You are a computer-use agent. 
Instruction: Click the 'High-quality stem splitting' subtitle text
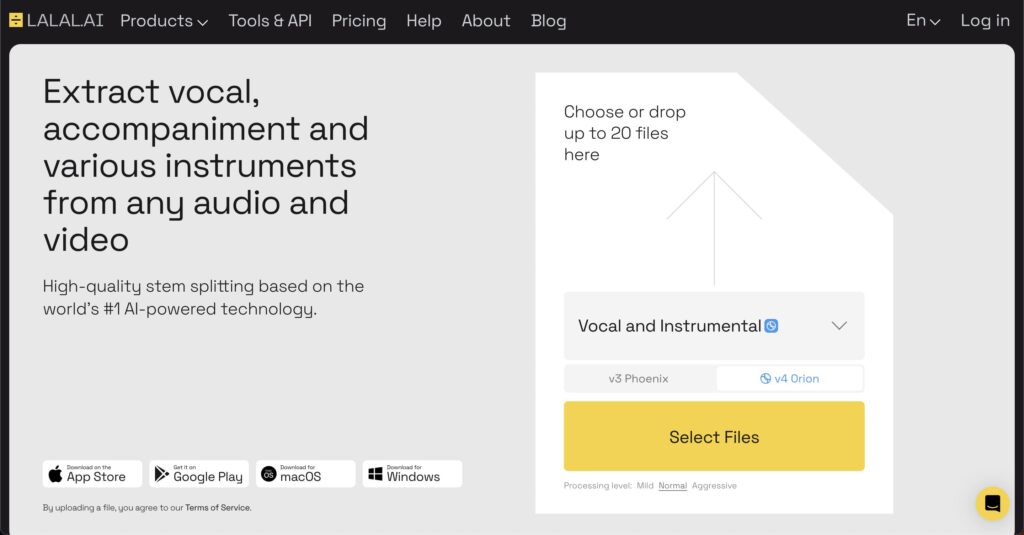coord(203,297)
